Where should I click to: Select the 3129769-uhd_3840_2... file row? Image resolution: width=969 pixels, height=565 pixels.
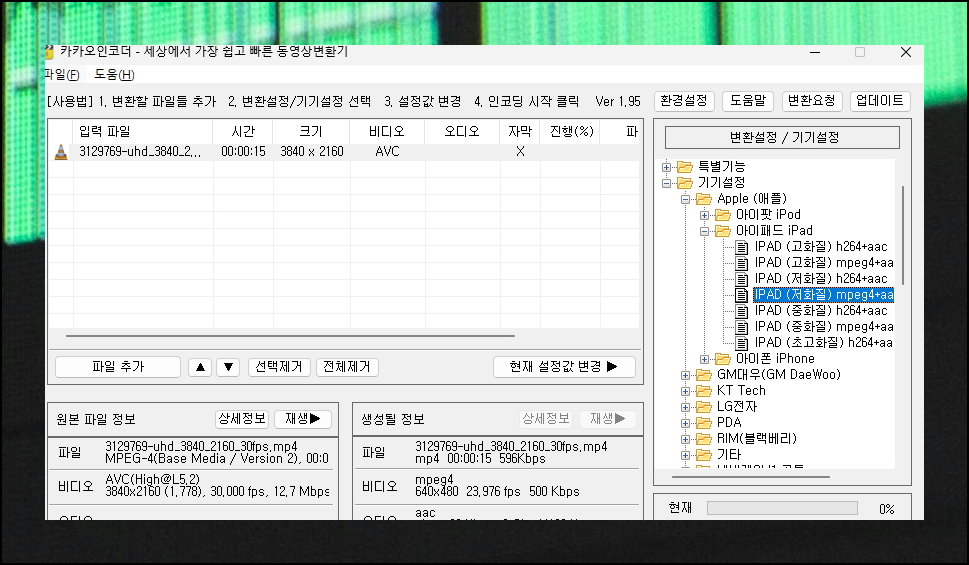point(346,151)
